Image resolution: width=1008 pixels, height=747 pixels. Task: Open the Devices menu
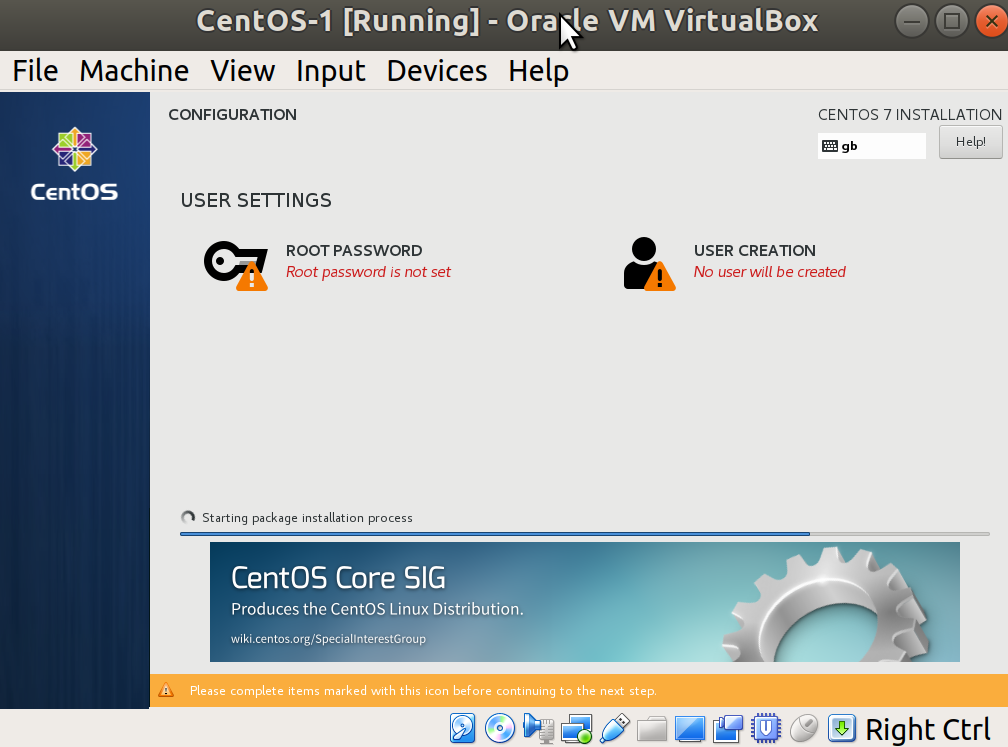pyautogui.click(x=436, y=71)
